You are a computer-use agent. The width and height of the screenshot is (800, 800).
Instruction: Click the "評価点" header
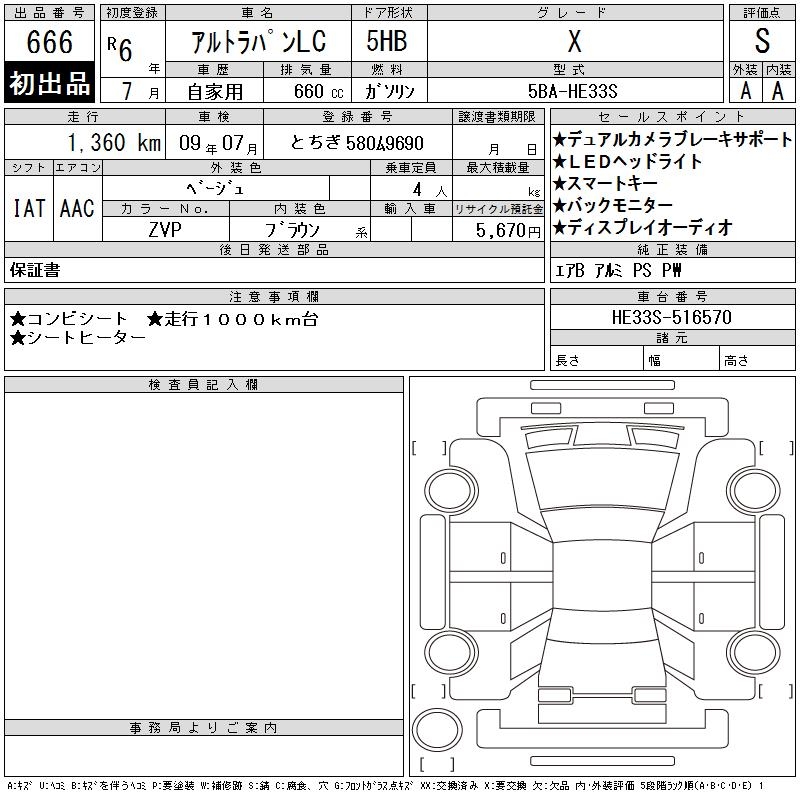point(762,12)
